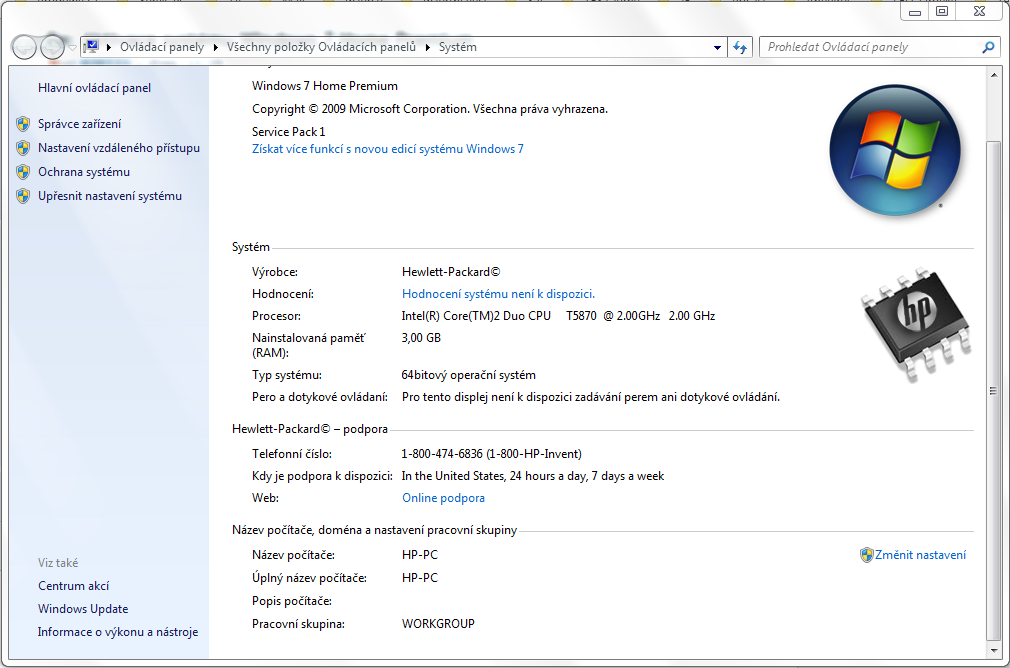Click the magnifier icon in search box
1010x668 pixels.
tap(988, 47)
